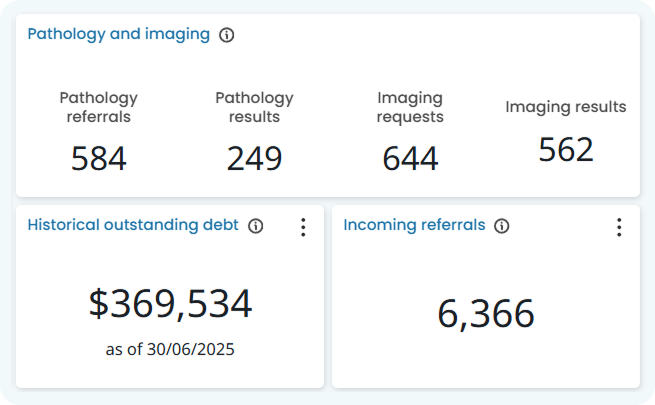Image resolution: width=655 pixels, height=405 pixels.
Task: Click the Pathology results label
Action: pos(254,107)
